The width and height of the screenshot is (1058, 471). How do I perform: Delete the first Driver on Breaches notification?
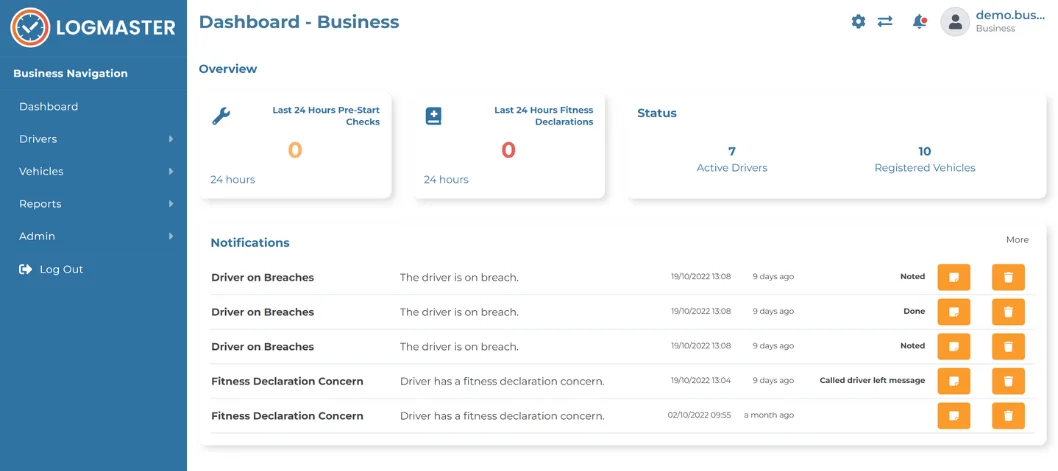point(1008,277)
